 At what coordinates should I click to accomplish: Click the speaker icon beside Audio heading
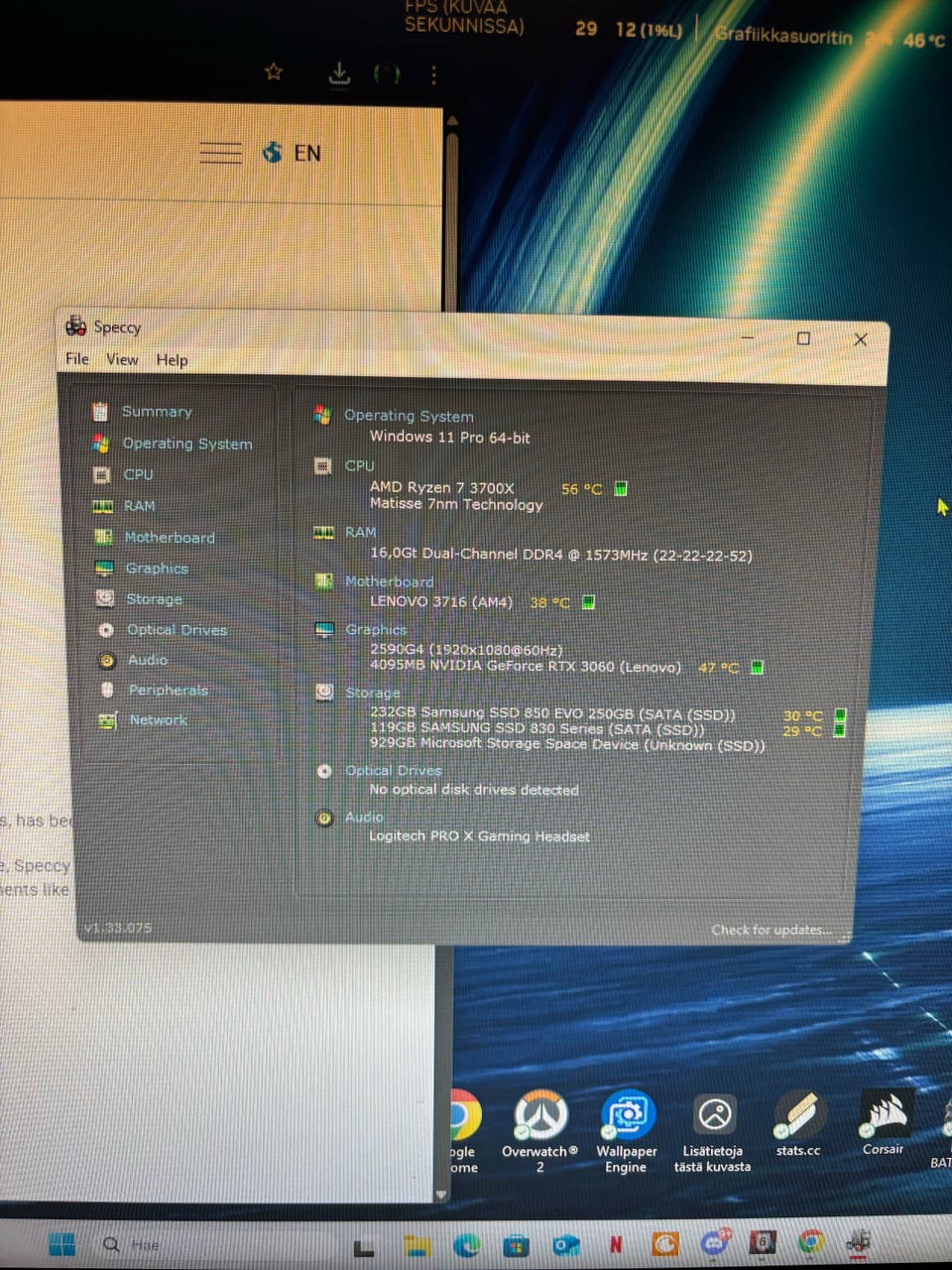coord(324,818)
